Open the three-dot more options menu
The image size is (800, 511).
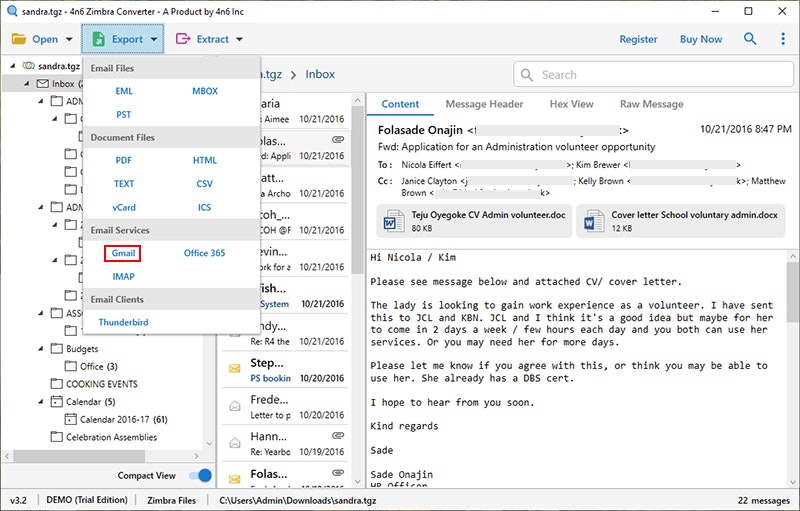tap(783, 39)
